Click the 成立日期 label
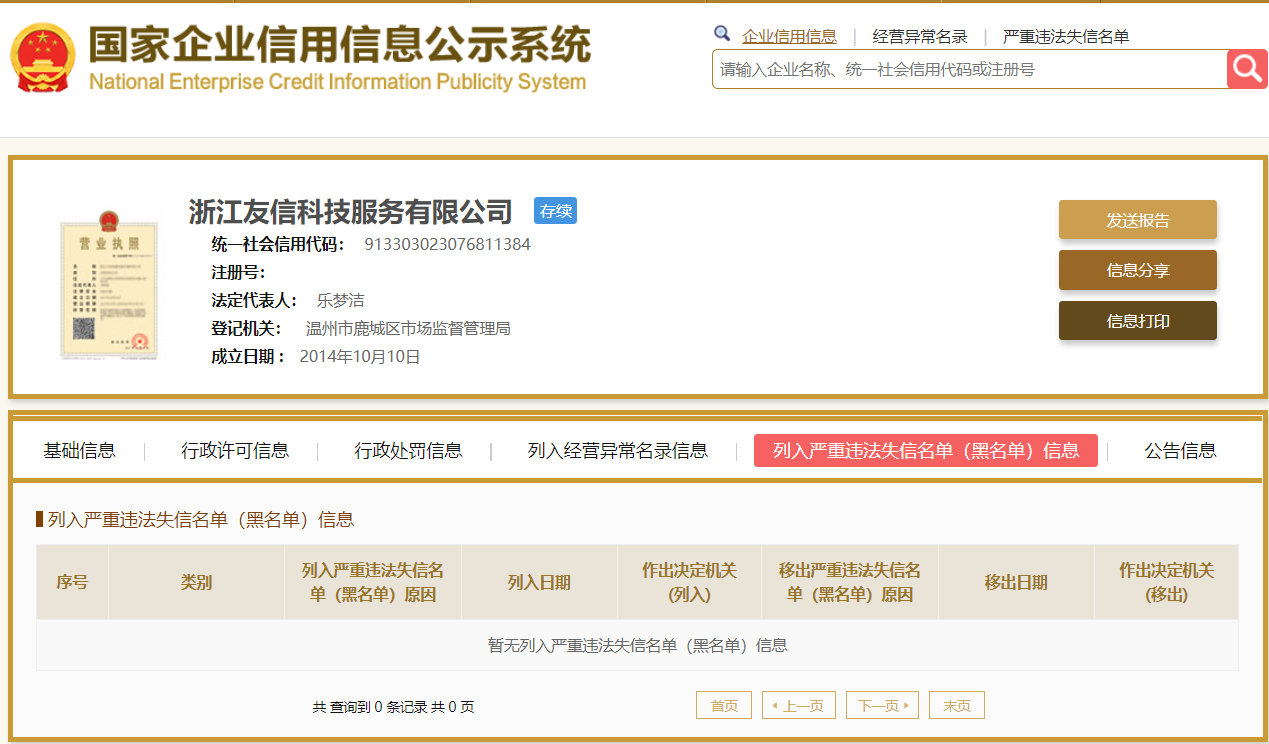Image resolution: width=1269 pixels, height=744 pixels. [248, 356]
